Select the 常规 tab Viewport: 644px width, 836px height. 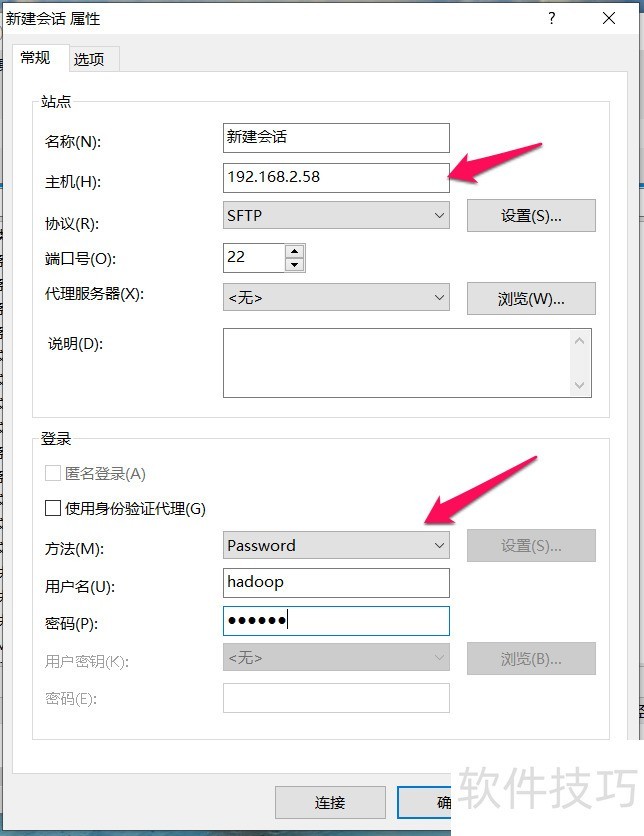(x=35, y=58)
